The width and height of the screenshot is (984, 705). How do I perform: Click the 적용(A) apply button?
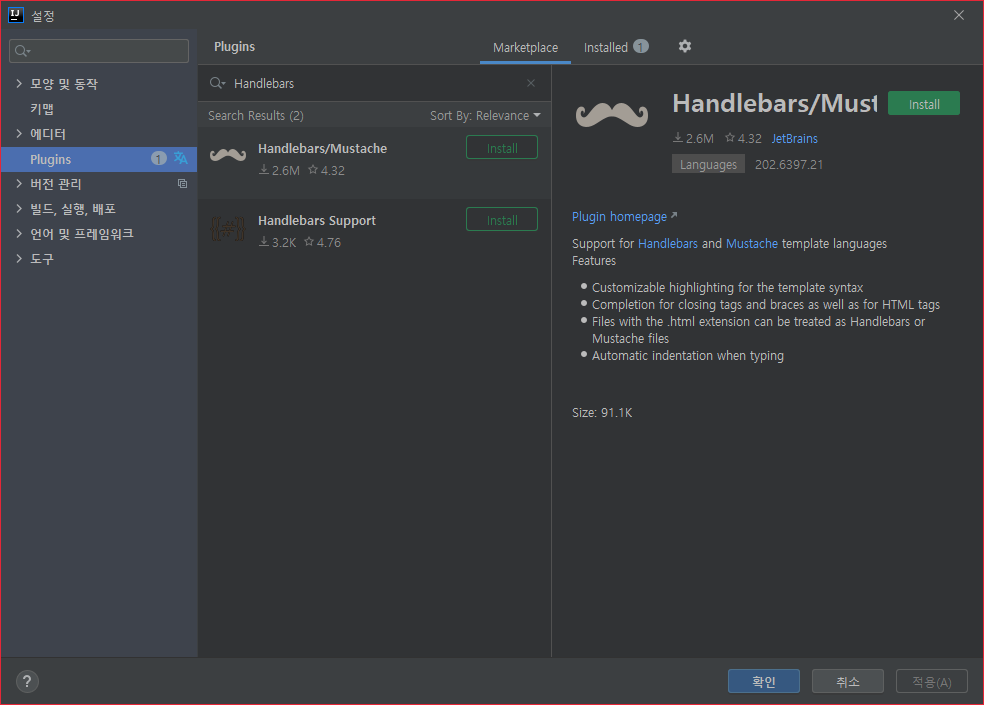tap(932, 681)
